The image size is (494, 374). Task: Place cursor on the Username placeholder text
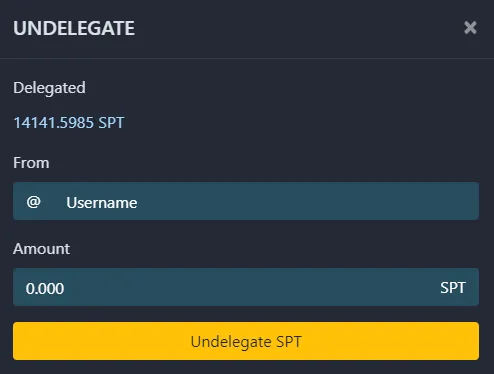point(102,203)
